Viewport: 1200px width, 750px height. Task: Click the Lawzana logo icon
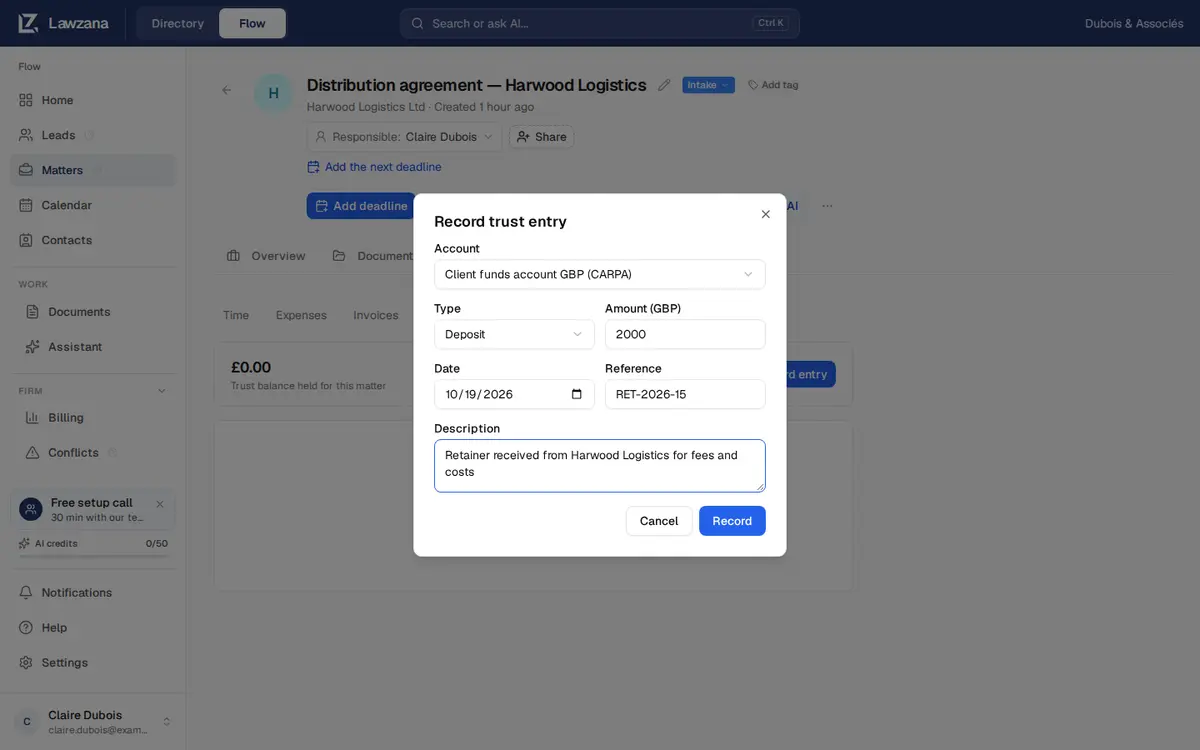[x=28, y=23]
